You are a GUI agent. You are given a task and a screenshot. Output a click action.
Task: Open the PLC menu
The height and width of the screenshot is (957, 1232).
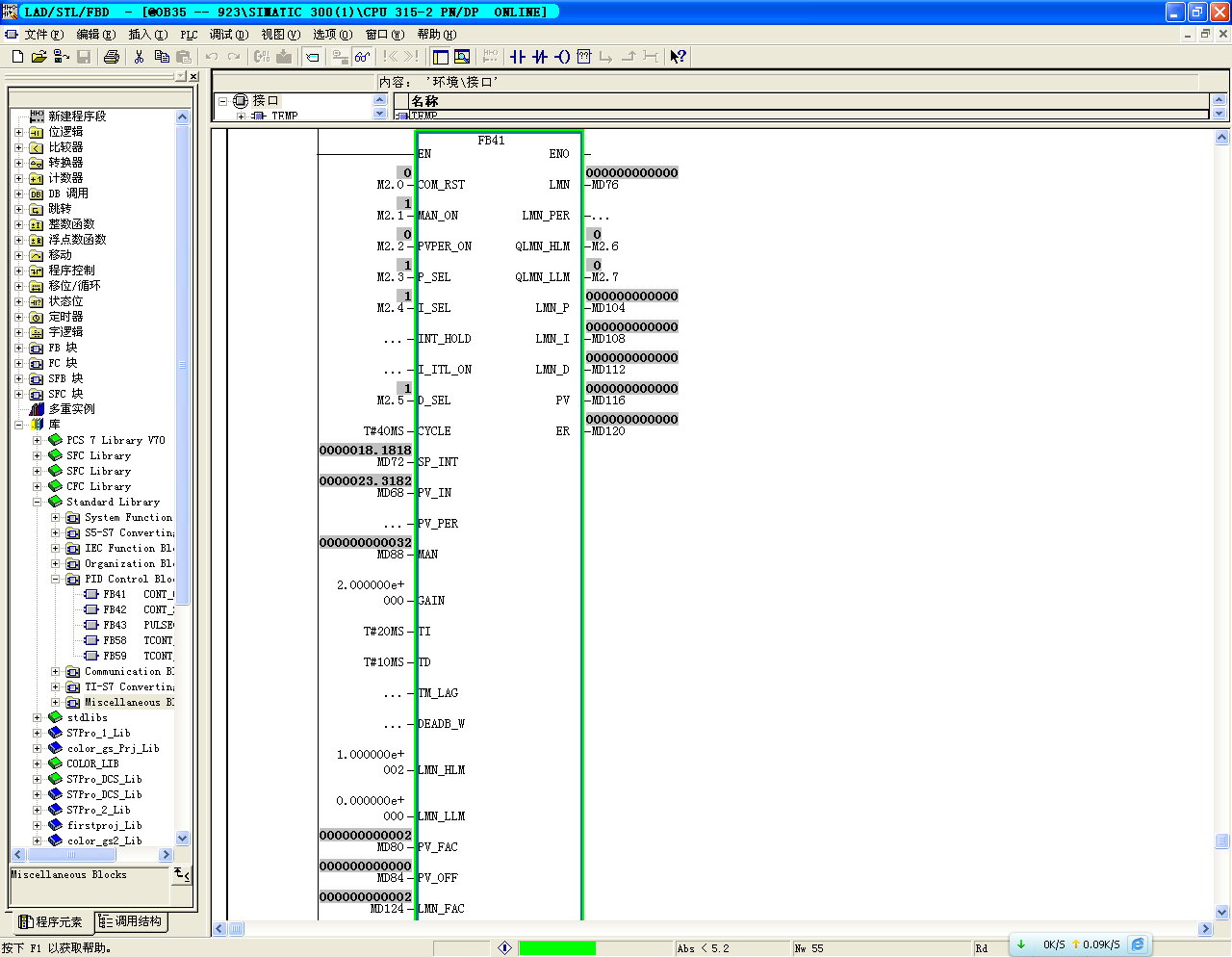pos(190,34)
